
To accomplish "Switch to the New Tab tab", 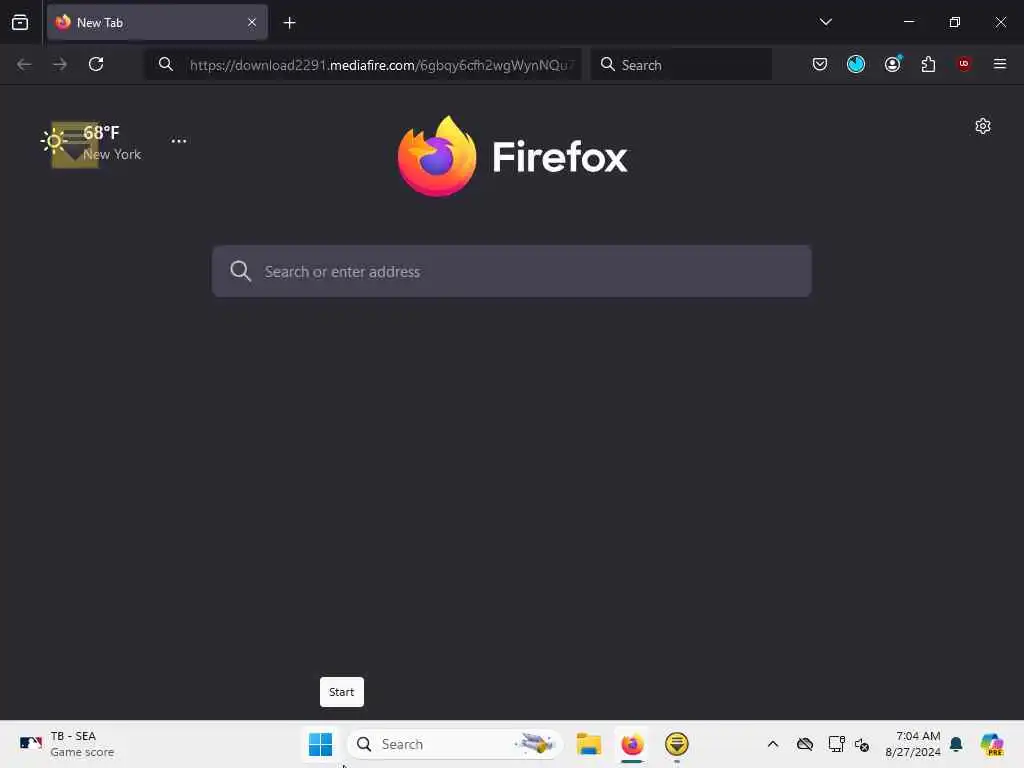I will [x=157, y=22].
